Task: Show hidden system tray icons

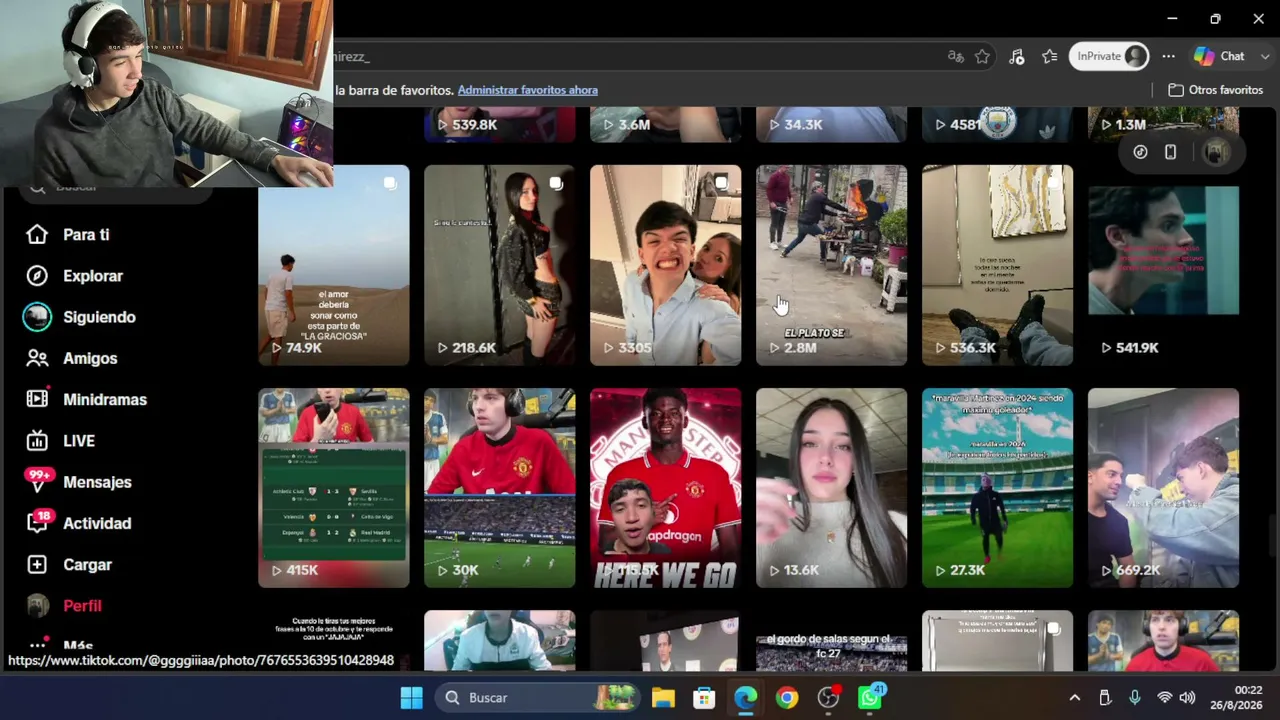Action: click(1075, 698)
